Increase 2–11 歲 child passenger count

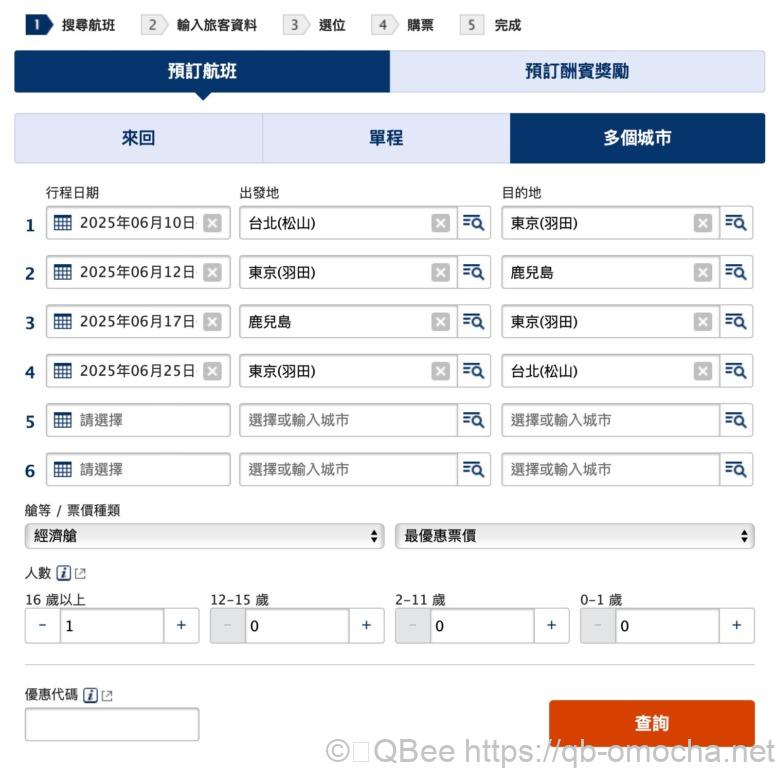[551, 625]
